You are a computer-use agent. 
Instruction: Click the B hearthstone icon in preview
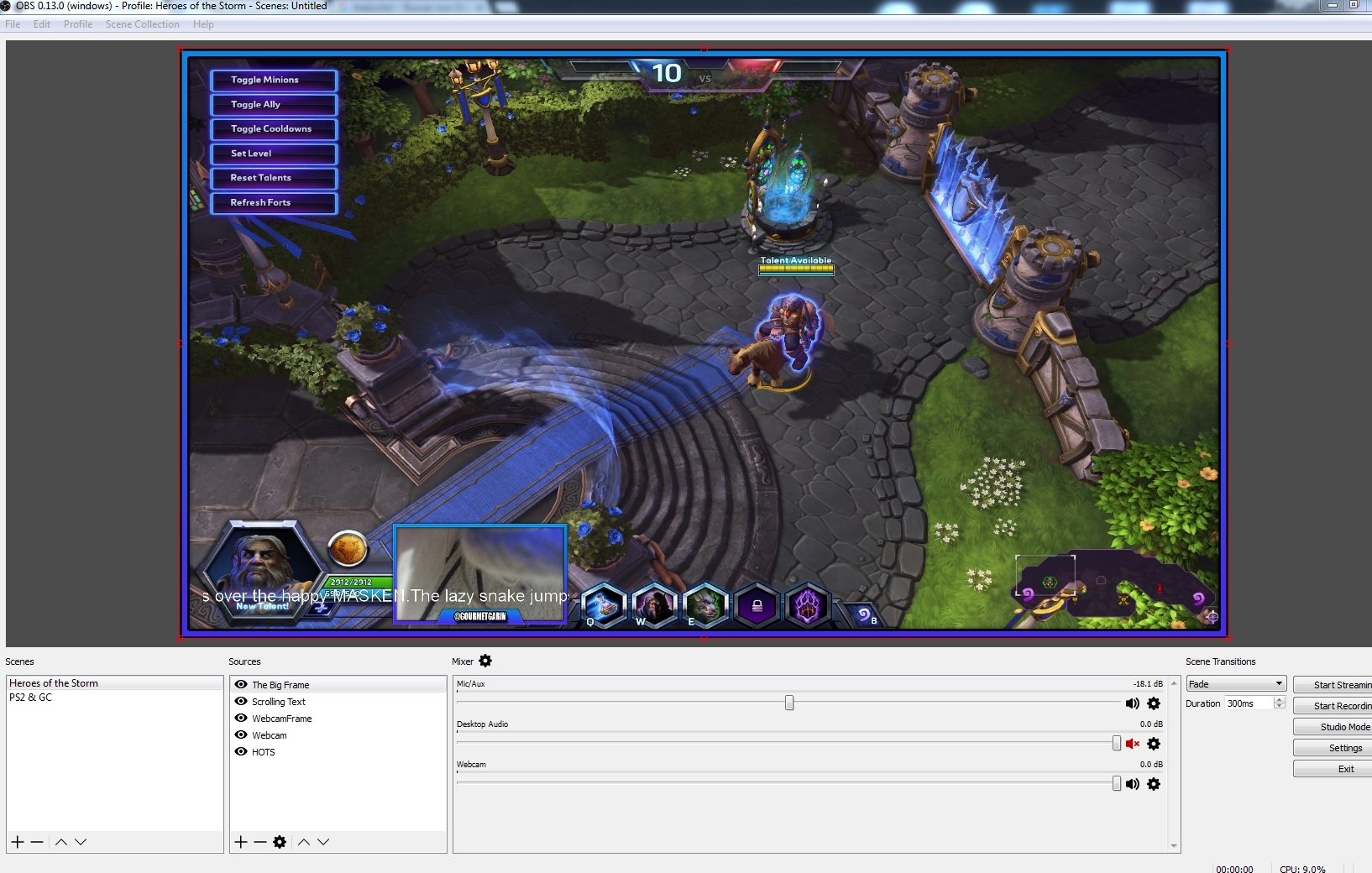(864, 615)
